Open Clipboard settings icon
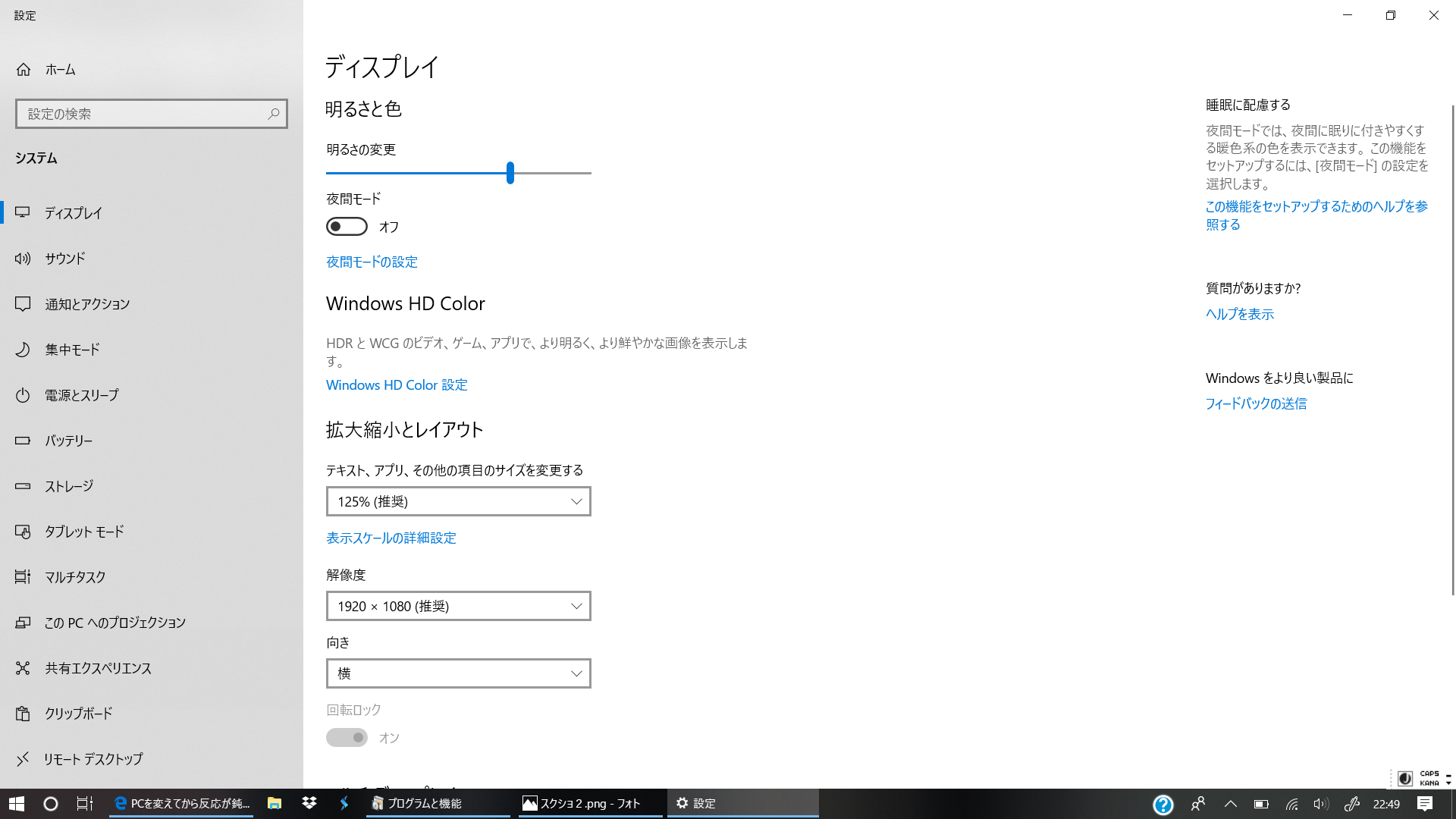The image size is (1456, 819). point(23,714)
